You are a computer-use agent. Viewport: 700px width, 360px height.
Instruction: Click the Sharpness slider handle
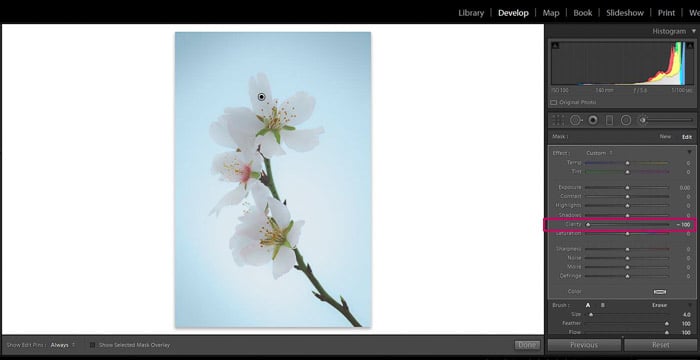tap(627, 249)
